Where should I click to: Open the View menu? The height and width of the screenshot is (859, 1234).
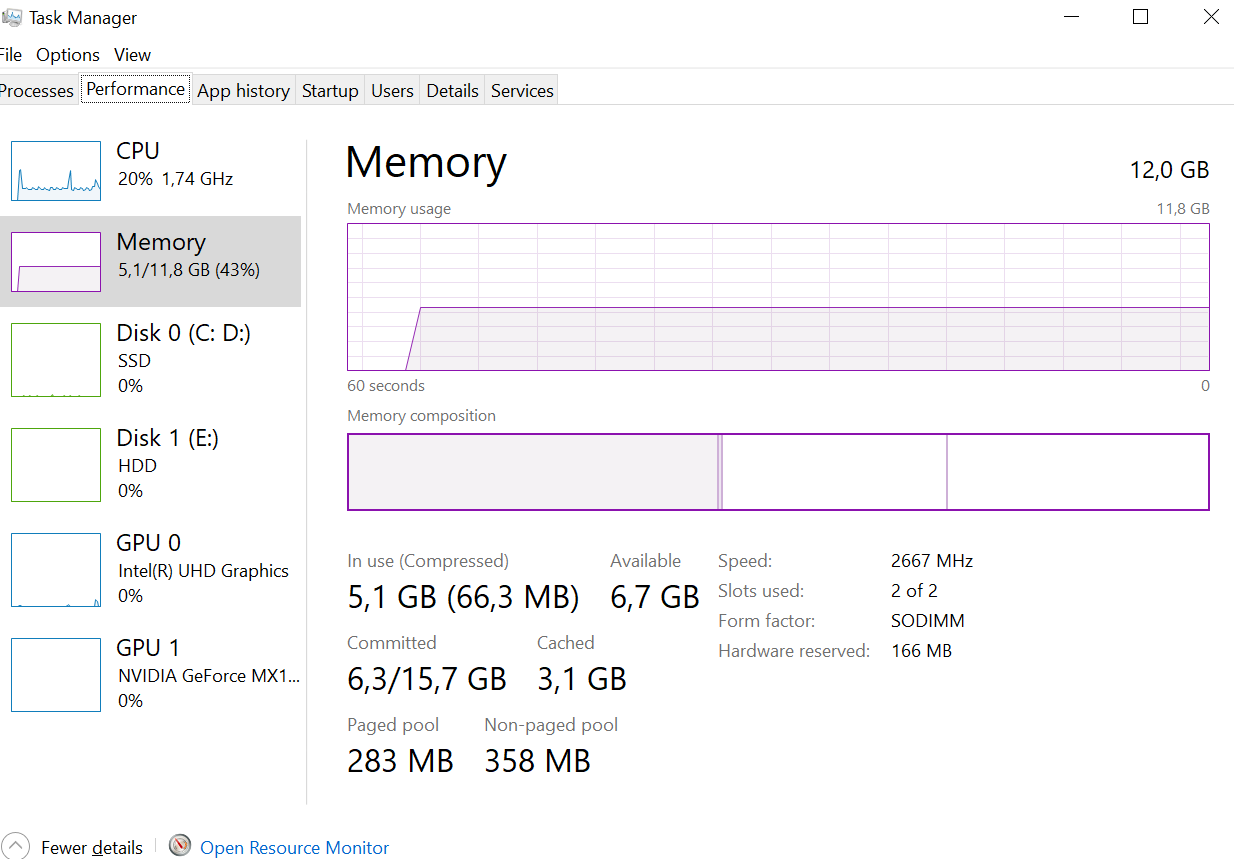tap(132, 55)
